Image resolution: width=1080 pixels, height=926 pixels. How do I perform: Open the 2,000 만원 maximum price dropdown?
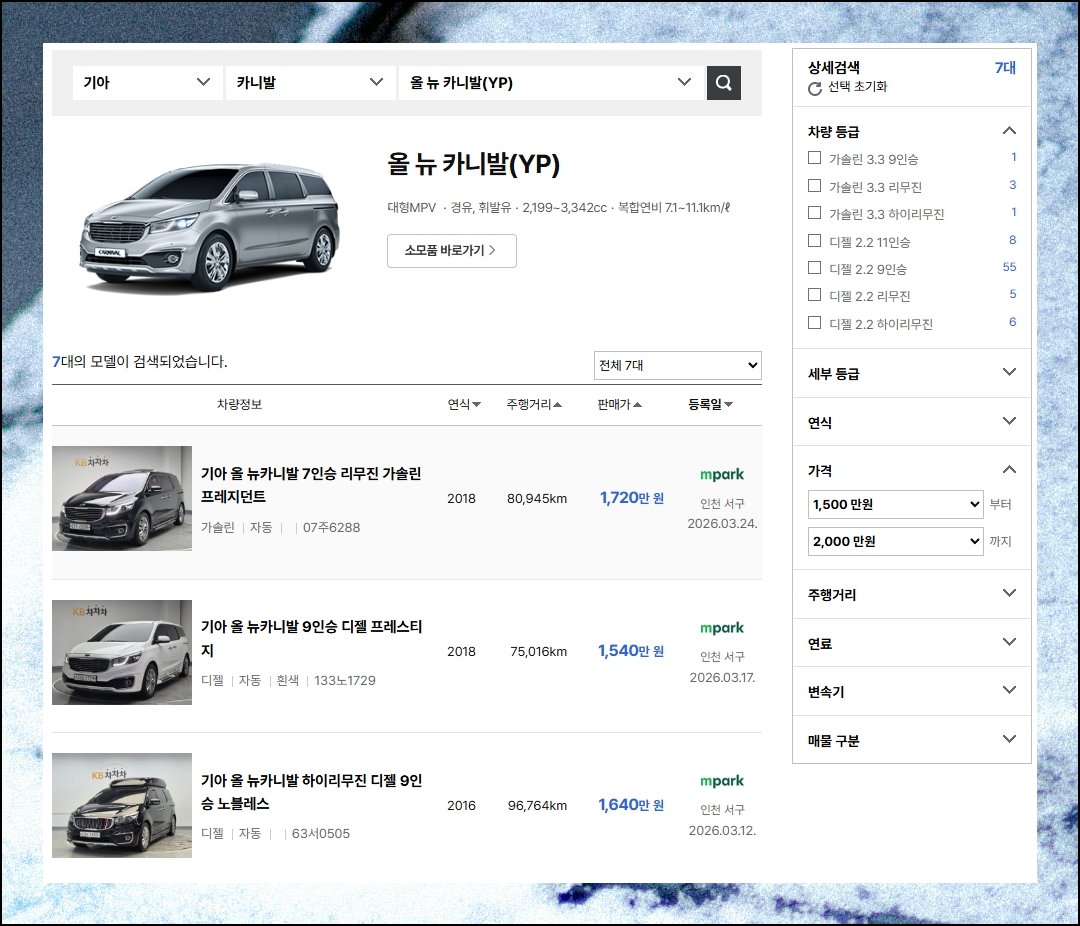pos(895,542)
